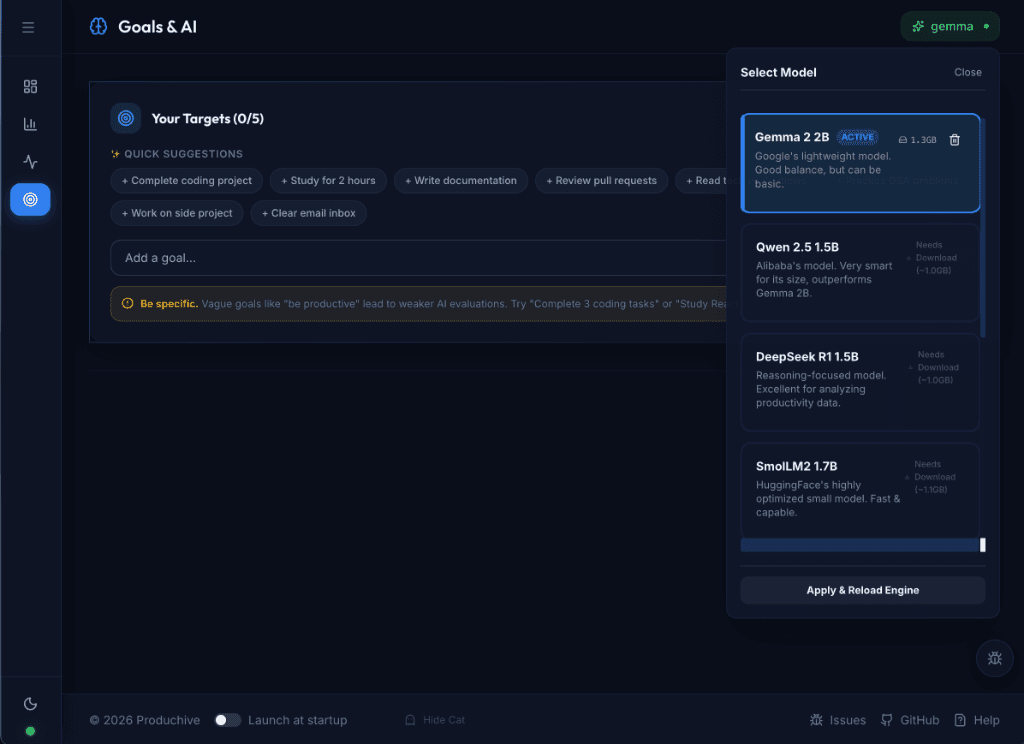Click the Productivize brain logo
This screenshot has width=1024, height=744.
[98, 26]
